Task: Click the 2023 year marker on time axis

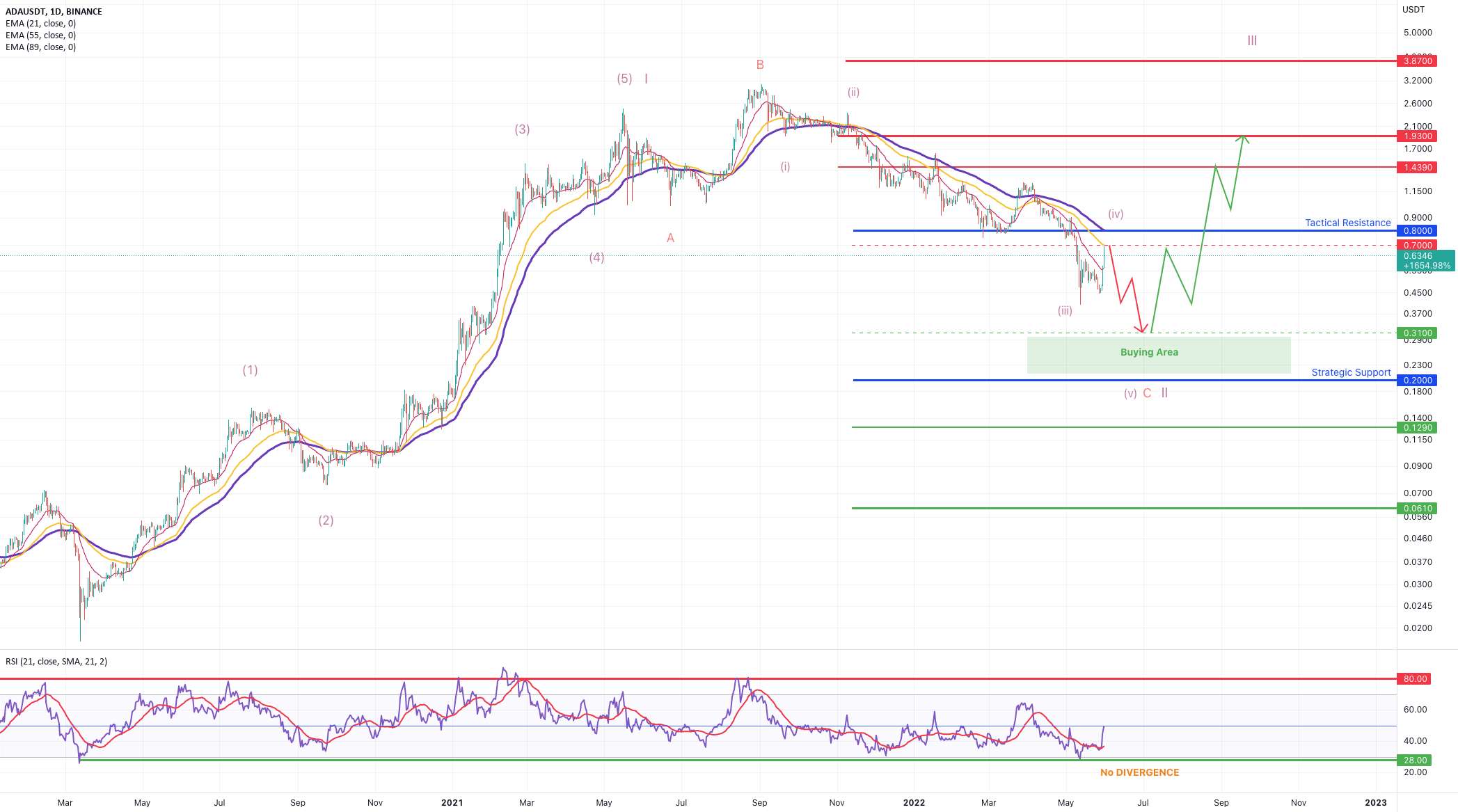Action: pos(1376,802)
